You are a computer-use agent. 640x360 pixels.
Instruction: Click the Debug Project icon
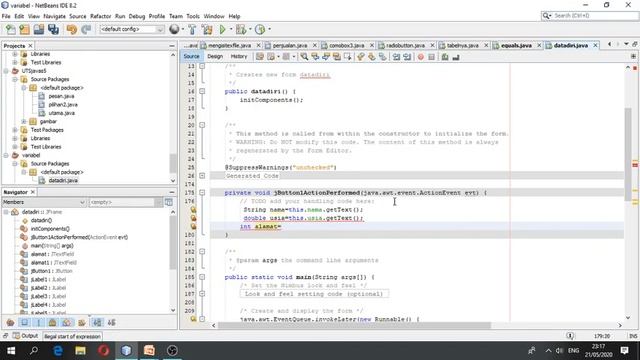point(241,29)
